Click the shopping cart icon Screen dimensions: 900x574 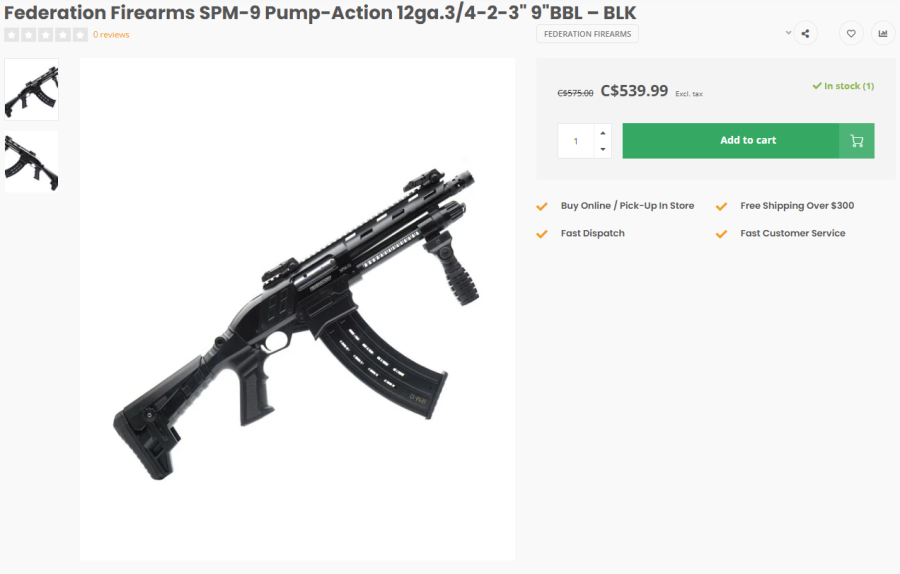(857, 141)
